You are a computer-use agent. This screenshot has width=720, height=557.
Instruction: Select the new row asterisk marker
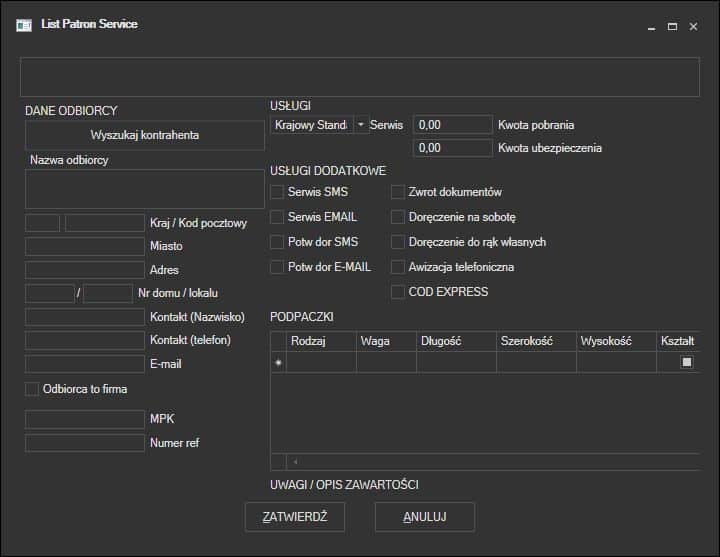(278, 362)
